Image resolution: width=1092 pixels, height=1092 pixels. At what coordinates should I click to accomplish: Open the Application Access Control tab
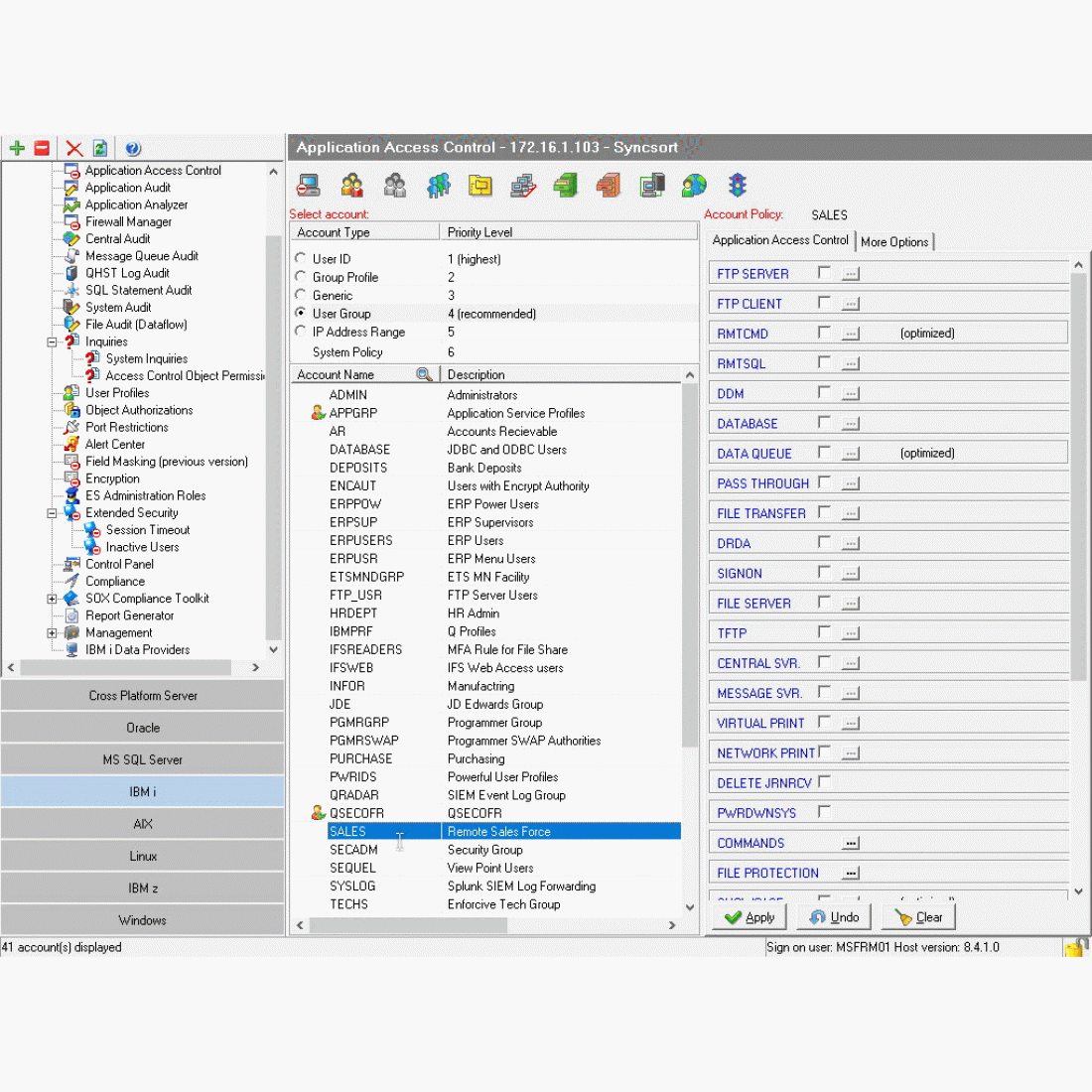780,240
